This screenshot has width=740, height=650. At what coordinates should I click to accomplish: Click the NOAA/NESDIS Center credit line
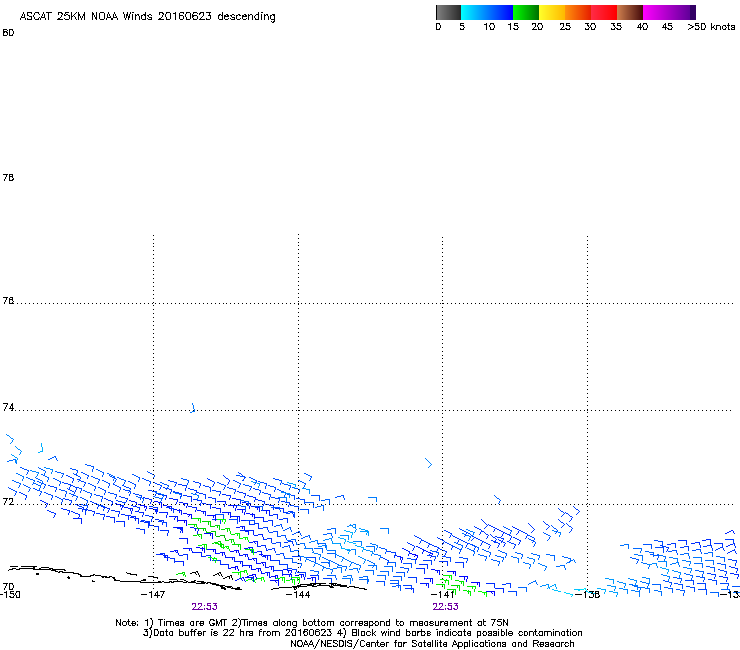tap(432, 644)
